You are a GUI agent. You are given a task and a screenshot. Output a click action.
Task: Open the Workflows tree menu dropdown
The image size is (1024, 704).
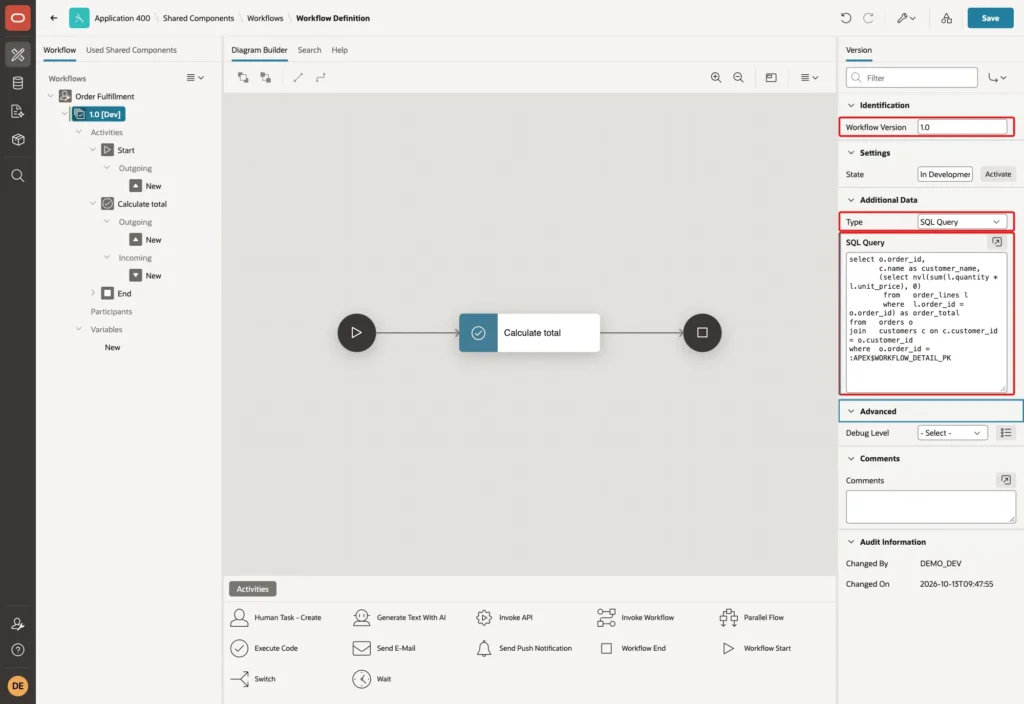pos(195,77)
